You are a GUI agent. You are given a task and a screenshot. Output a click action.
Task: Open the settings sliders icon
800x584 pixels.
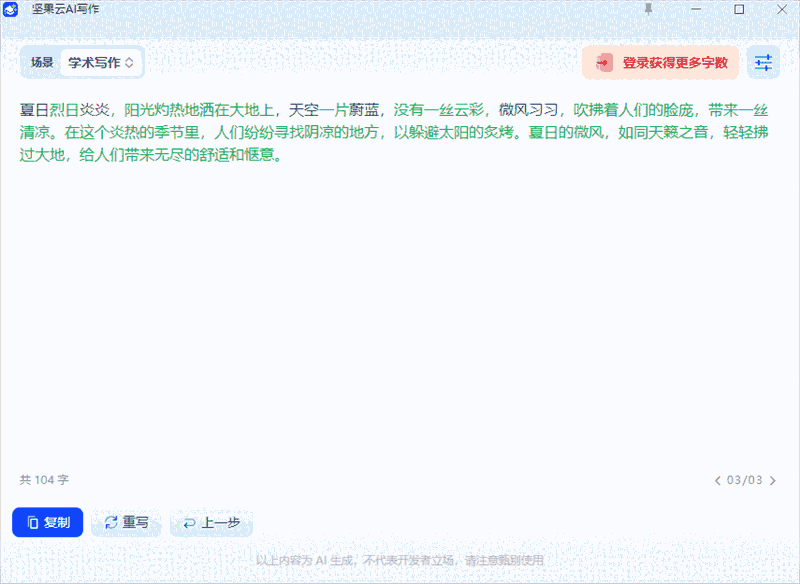click(763, 63)
